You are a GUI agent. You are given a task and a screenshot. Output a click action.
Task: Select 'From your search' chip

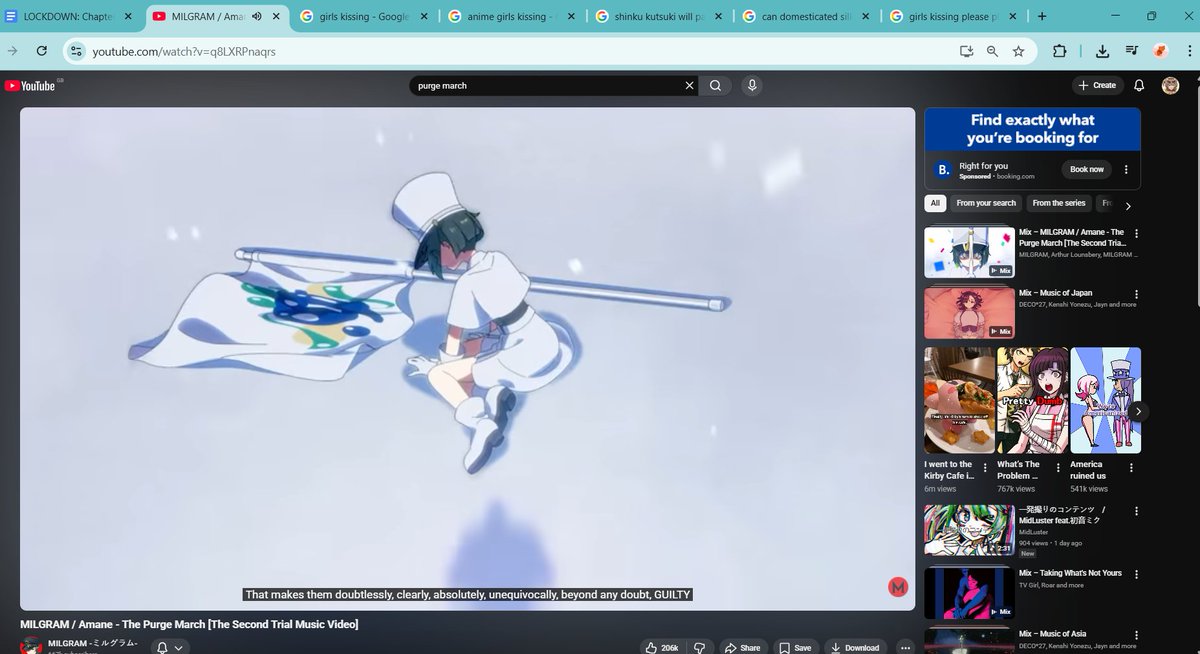point(986,203)
